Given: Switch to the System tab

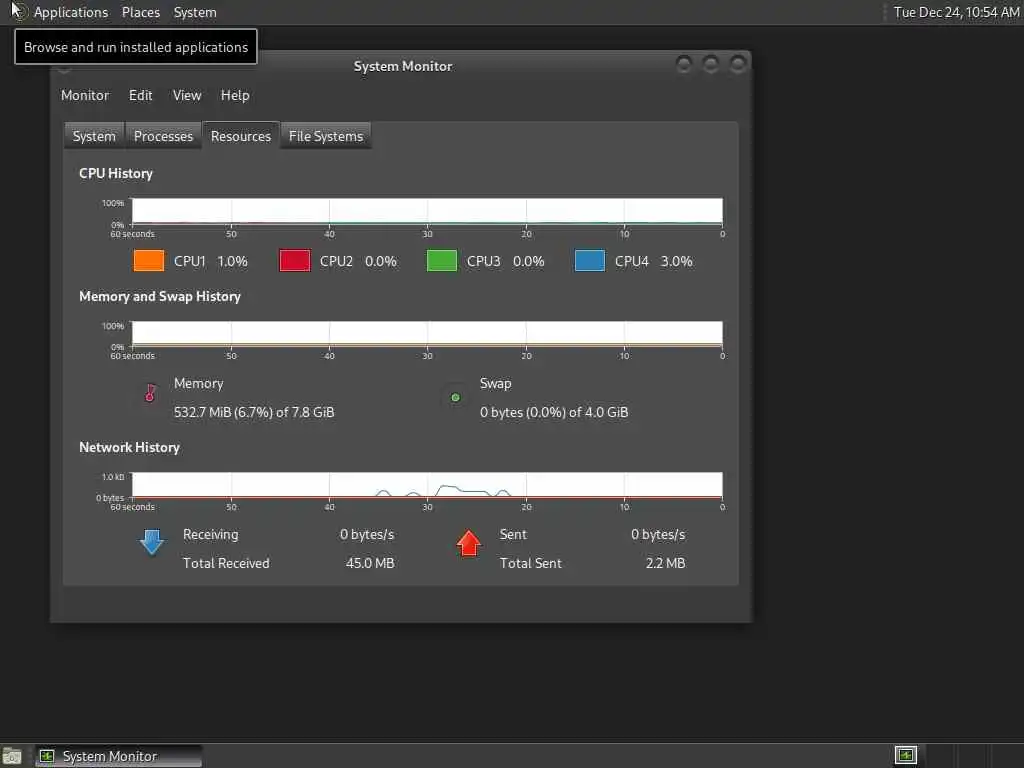Looking at the screenshot, I should [94, 136].
